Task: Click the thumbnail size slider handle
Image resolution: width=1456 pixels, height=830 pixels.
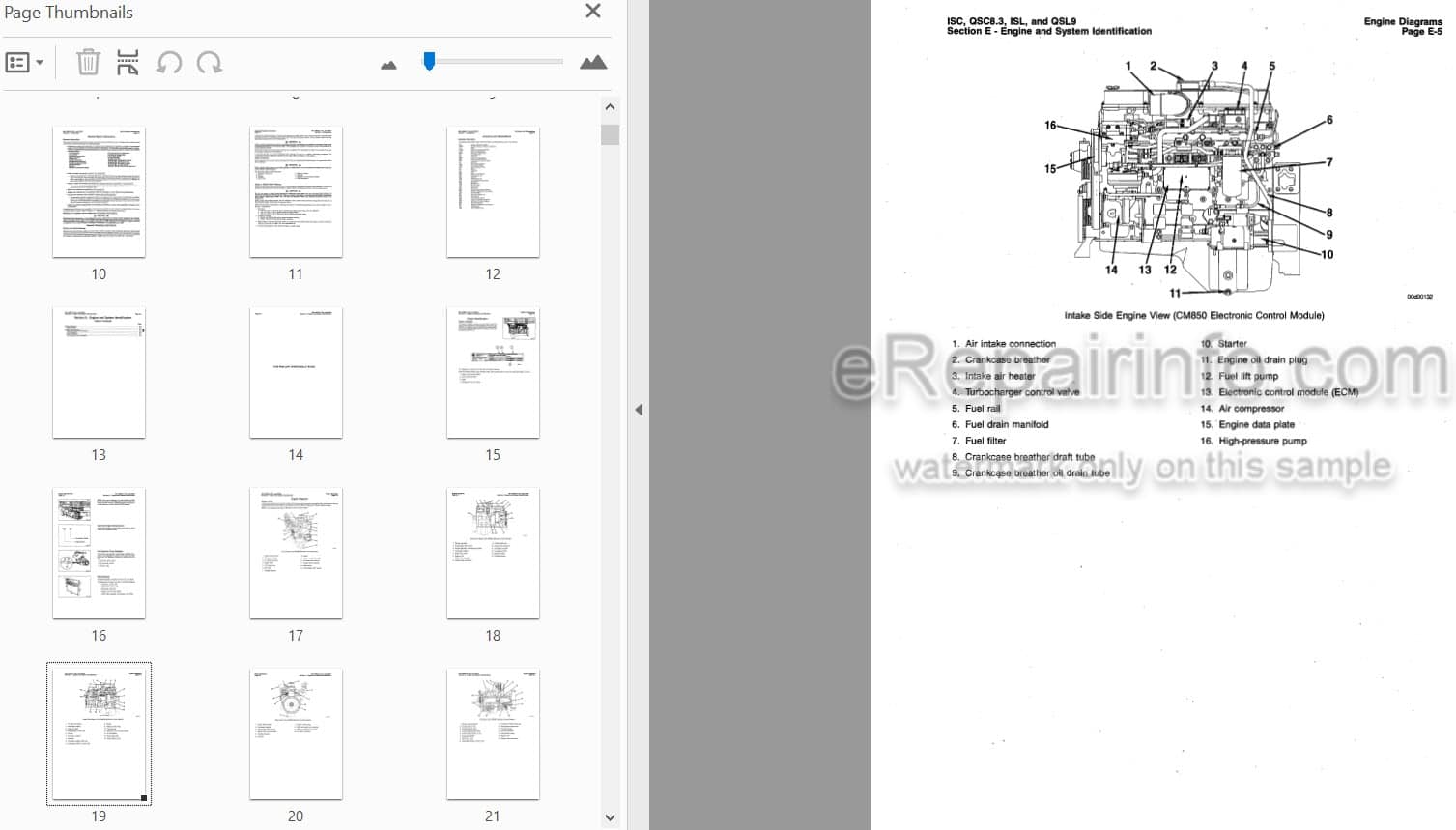Action: pos(429,62)
